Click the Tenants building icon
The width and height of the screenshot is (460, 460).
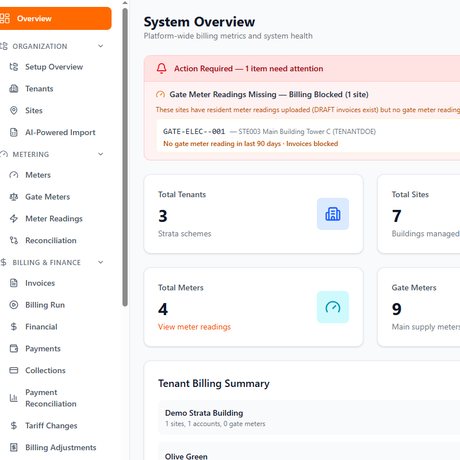coord(14,89)
